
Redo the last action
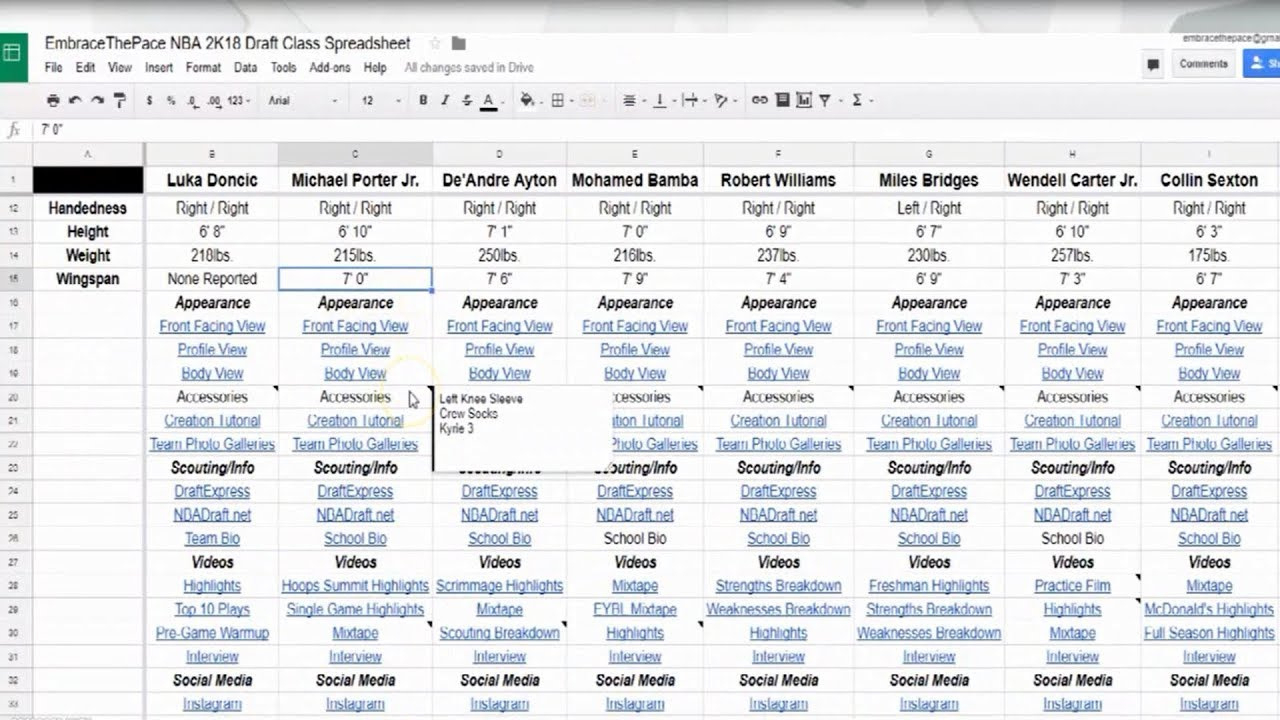point(97,100)
